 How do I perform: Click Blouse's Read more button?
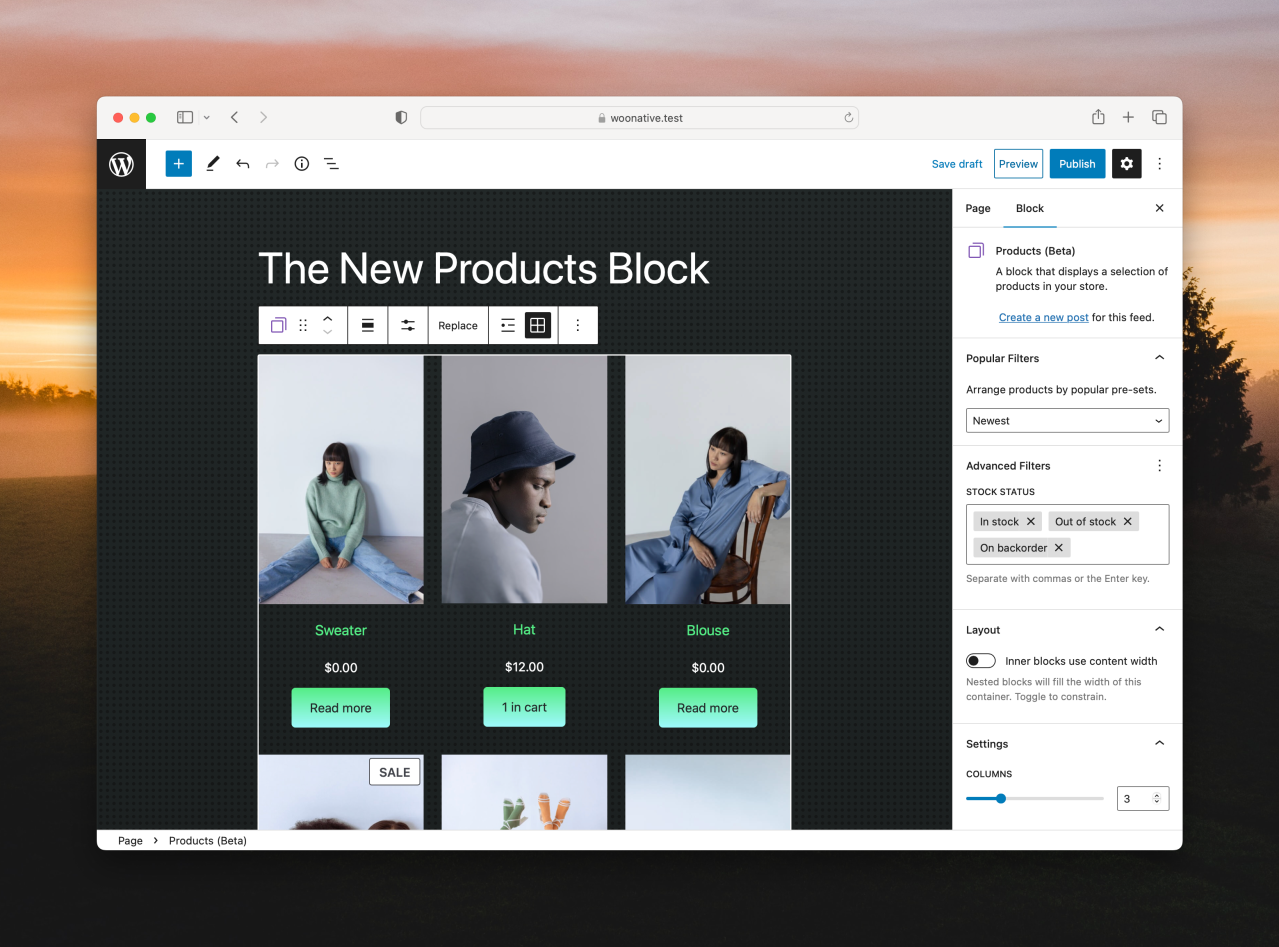coord(708,708)
